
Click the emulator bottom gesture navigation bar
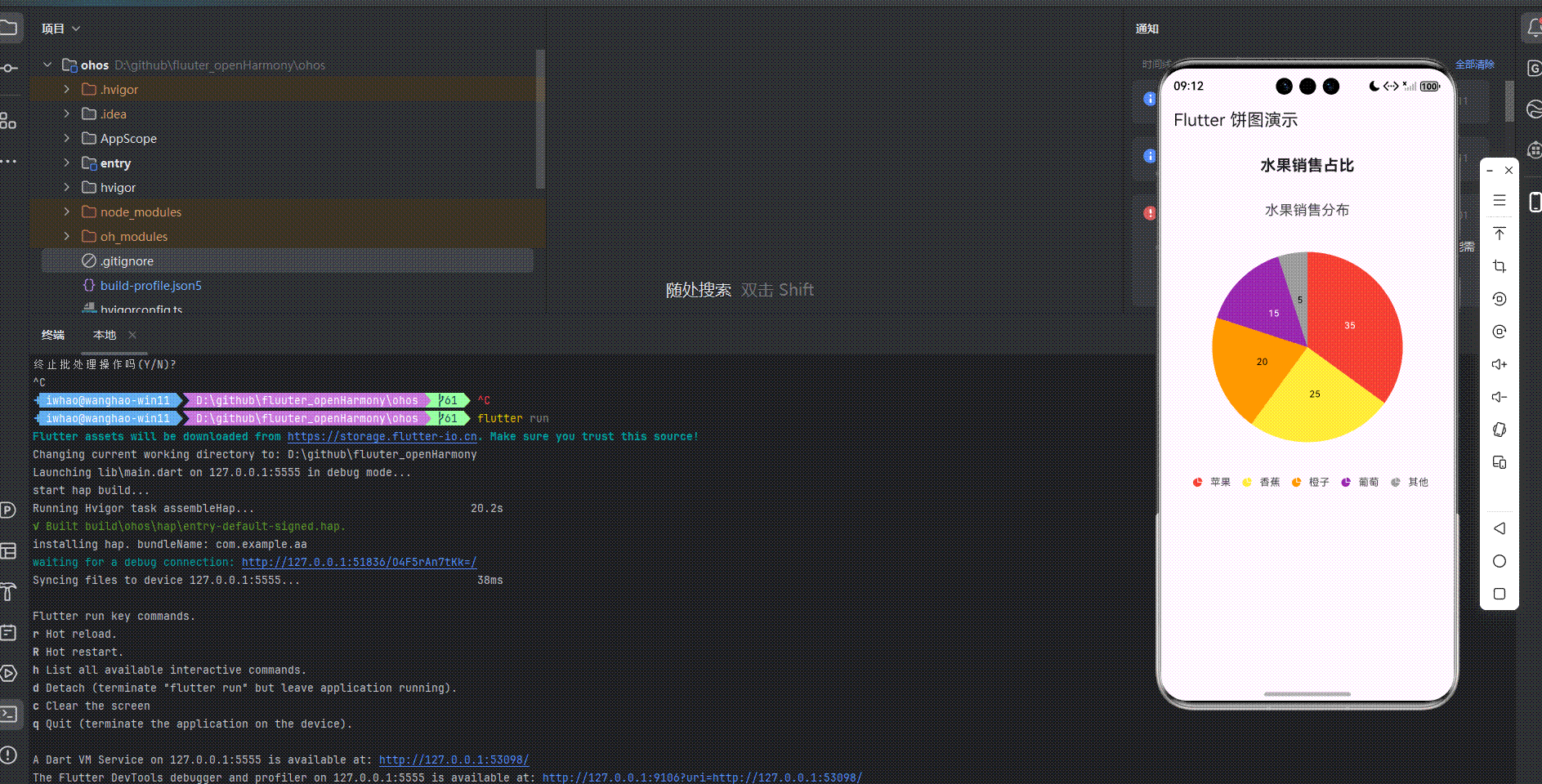point(1307,694)
